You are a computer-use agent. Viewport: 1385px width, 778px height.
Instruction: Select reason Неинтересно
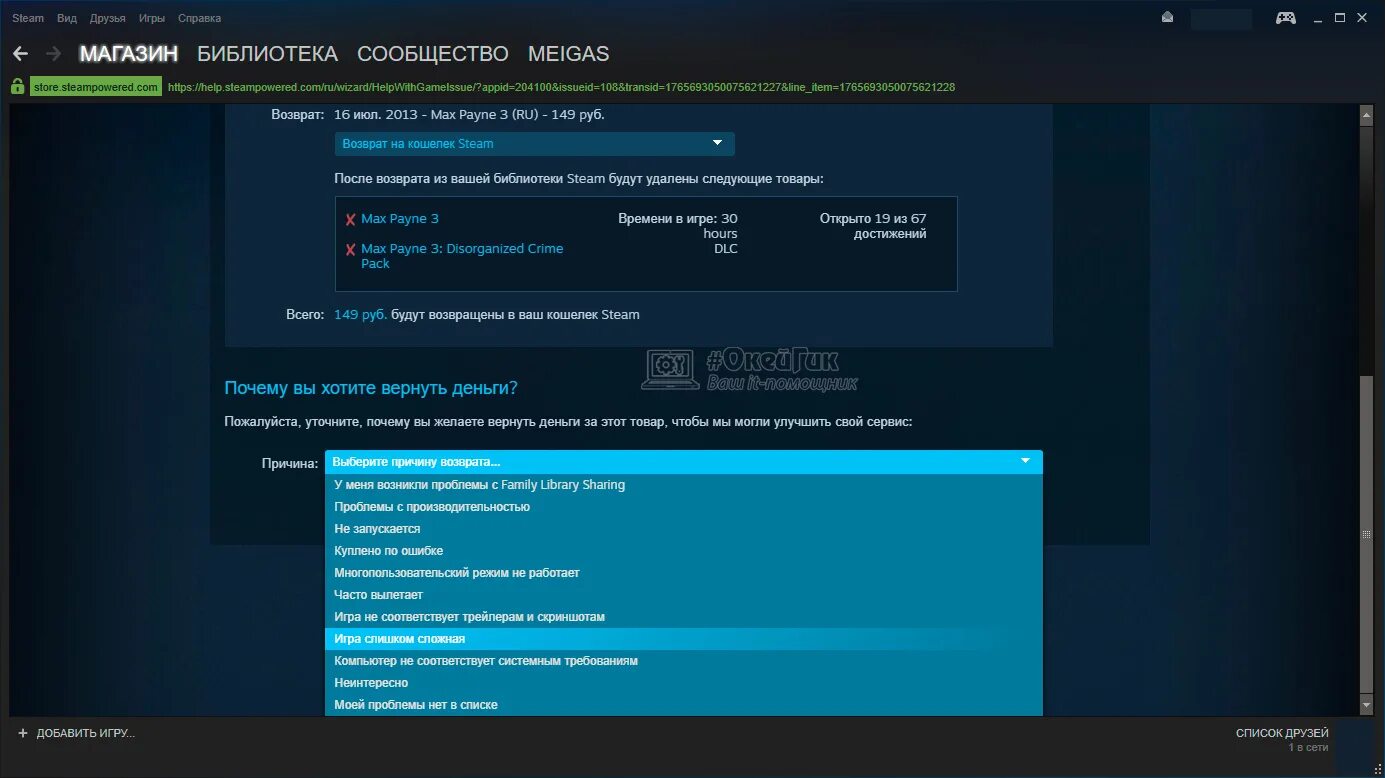683,683
